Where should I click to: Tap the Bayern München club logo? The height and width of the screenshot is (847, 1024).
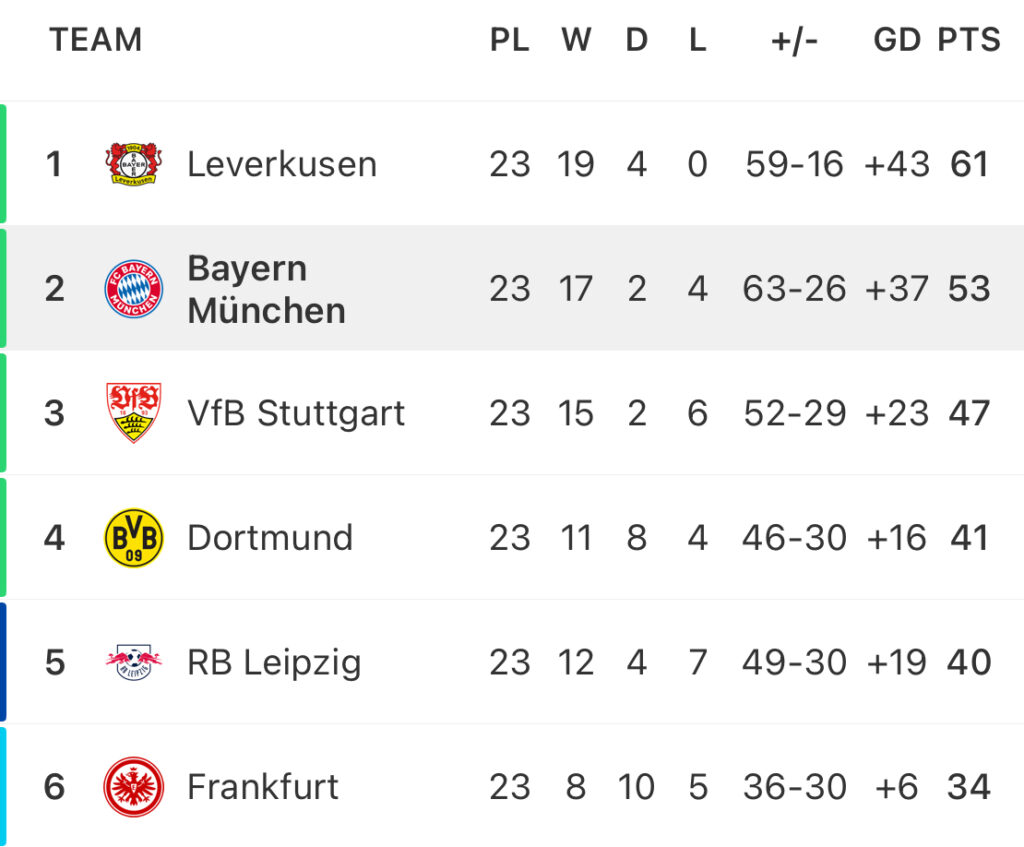(x=134, y=289)
